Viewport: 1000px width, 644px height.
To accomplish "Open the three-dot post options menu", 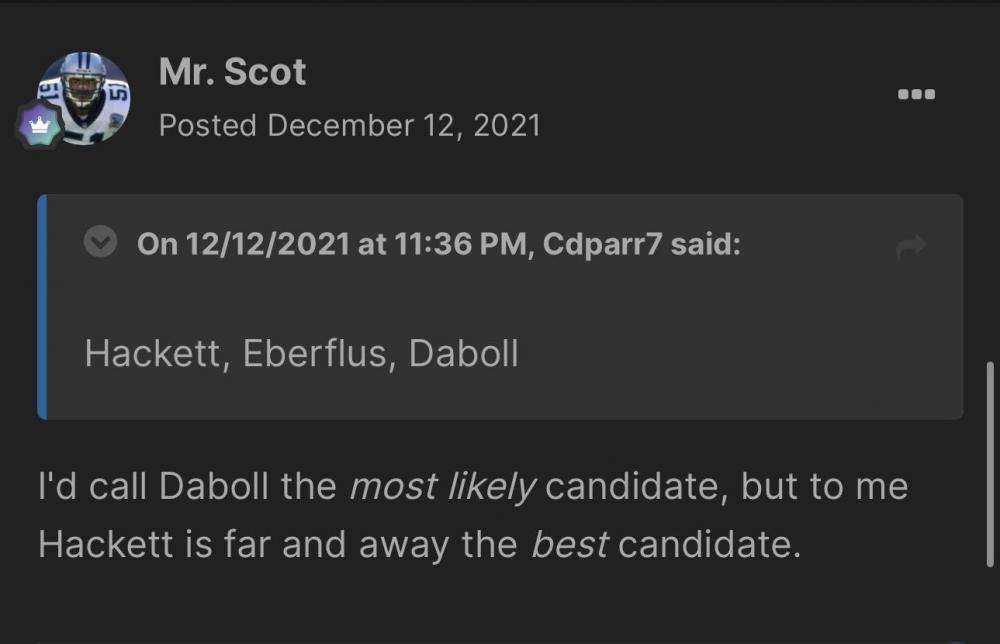I will [916, 94].
